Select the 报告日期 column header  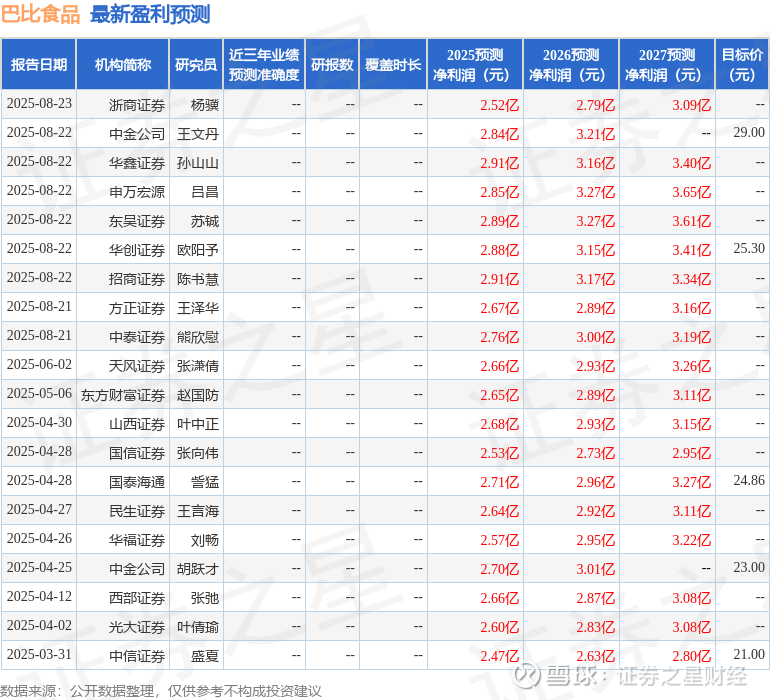pyautogui.click(x=39, y=64)
